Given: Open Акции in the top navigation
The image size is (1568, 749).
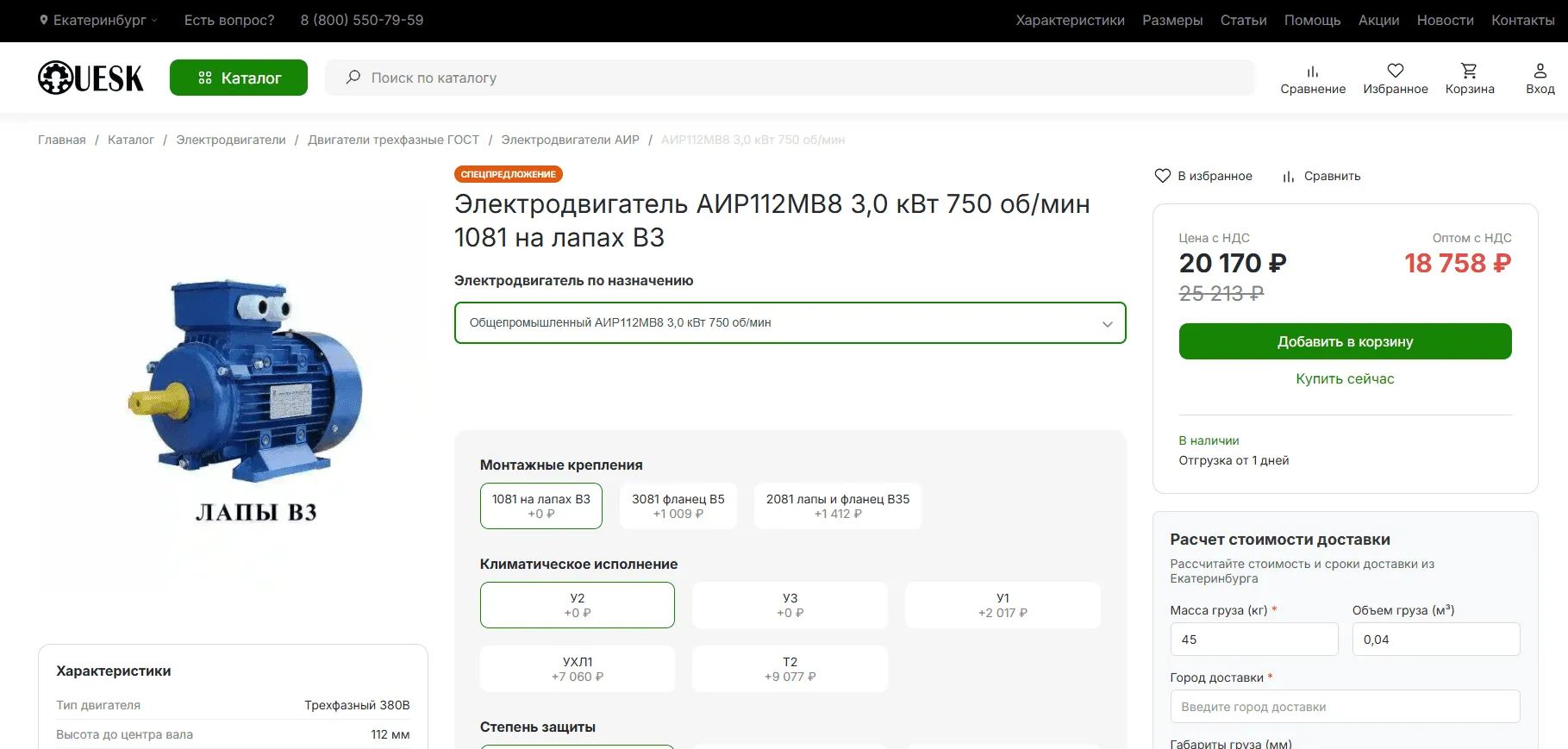Looking at the screenshot, I should tap(1378, 21).
